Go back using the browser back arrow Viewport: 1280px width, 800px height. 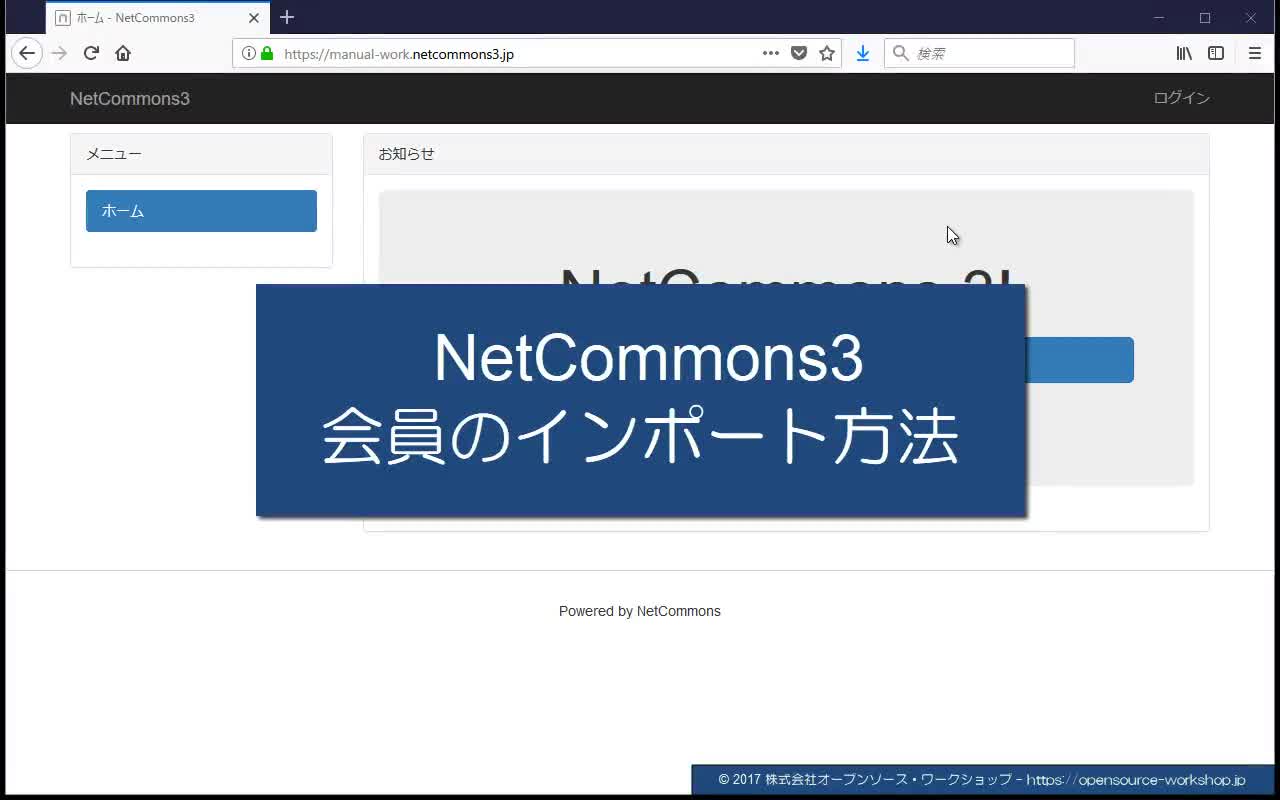pyautogui.click(x=27, y=53)
